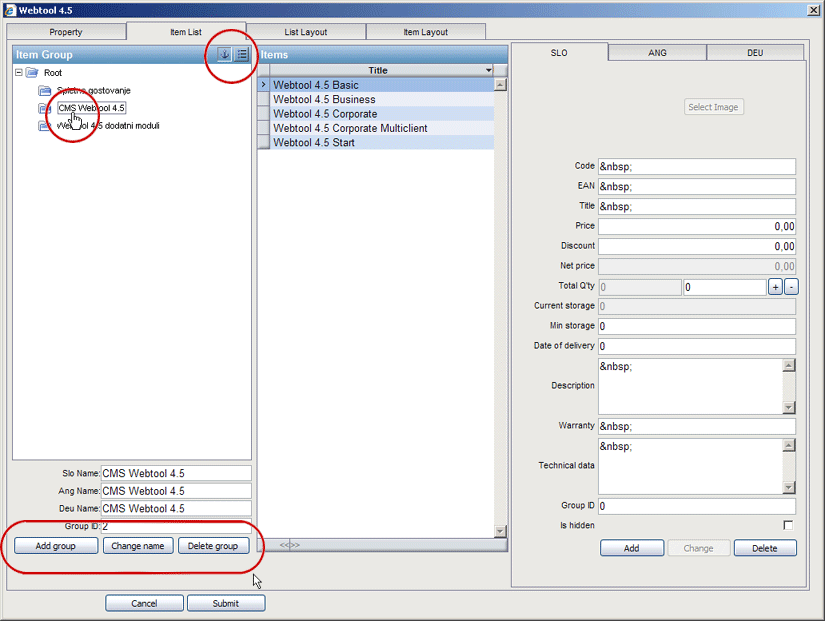Screen dimensions: 825x621
Task: Click the Spletno gostovanje folder icon
Action: click(x=44, y=91)
